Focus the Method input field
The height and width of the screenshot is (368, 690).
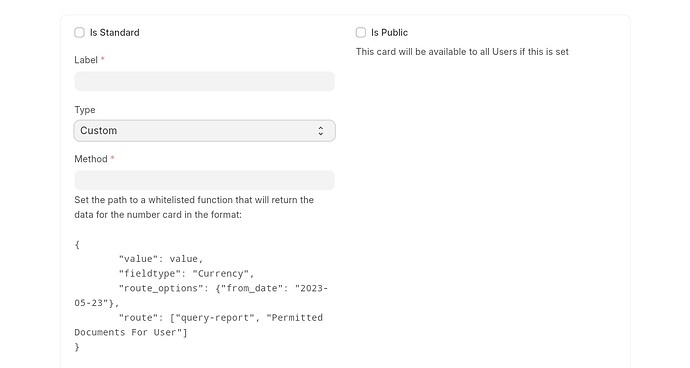coord(205,180)
